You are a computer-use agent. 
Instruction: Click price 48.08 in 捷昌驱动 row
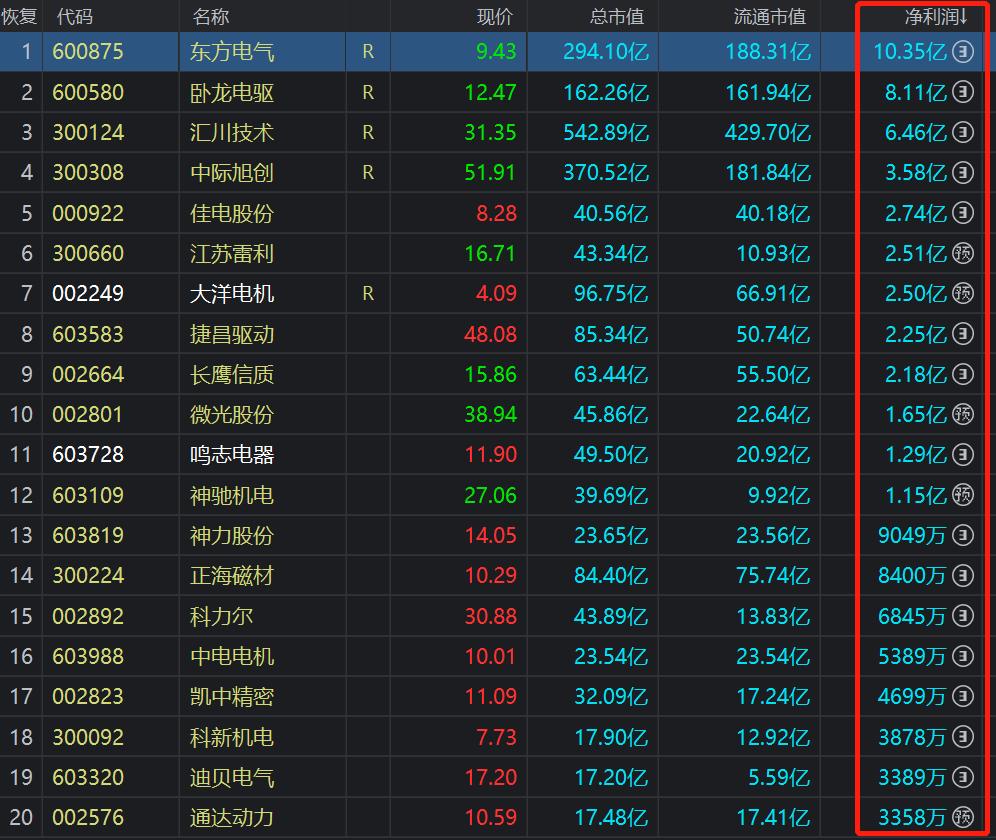490,334
